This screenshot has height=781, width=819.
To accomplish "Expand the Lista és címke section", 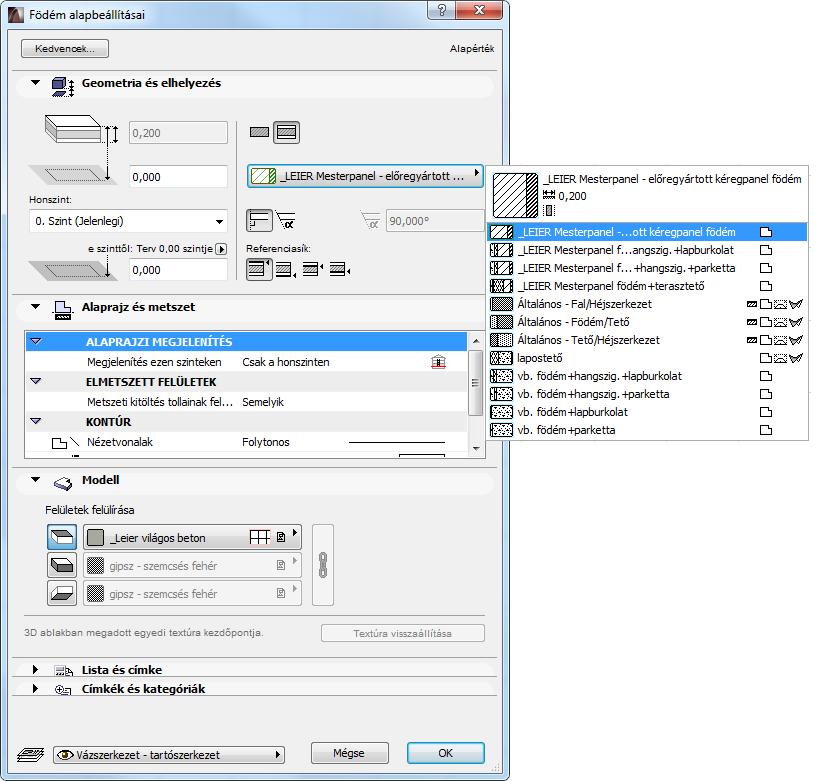I will [x=36, y=670].
